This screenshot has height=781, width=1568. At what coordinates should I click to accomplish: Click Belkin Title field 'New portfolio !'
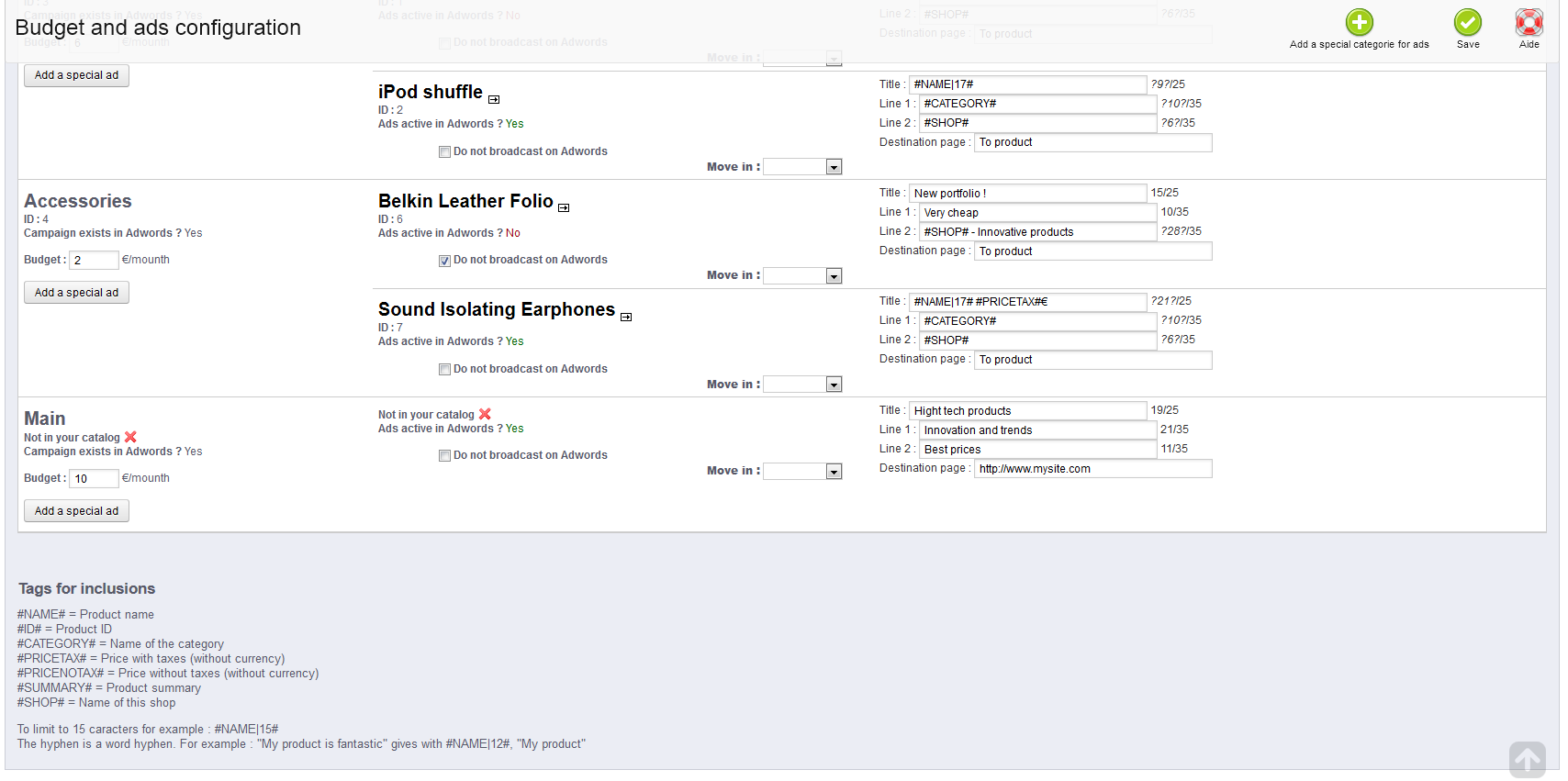1027,194
